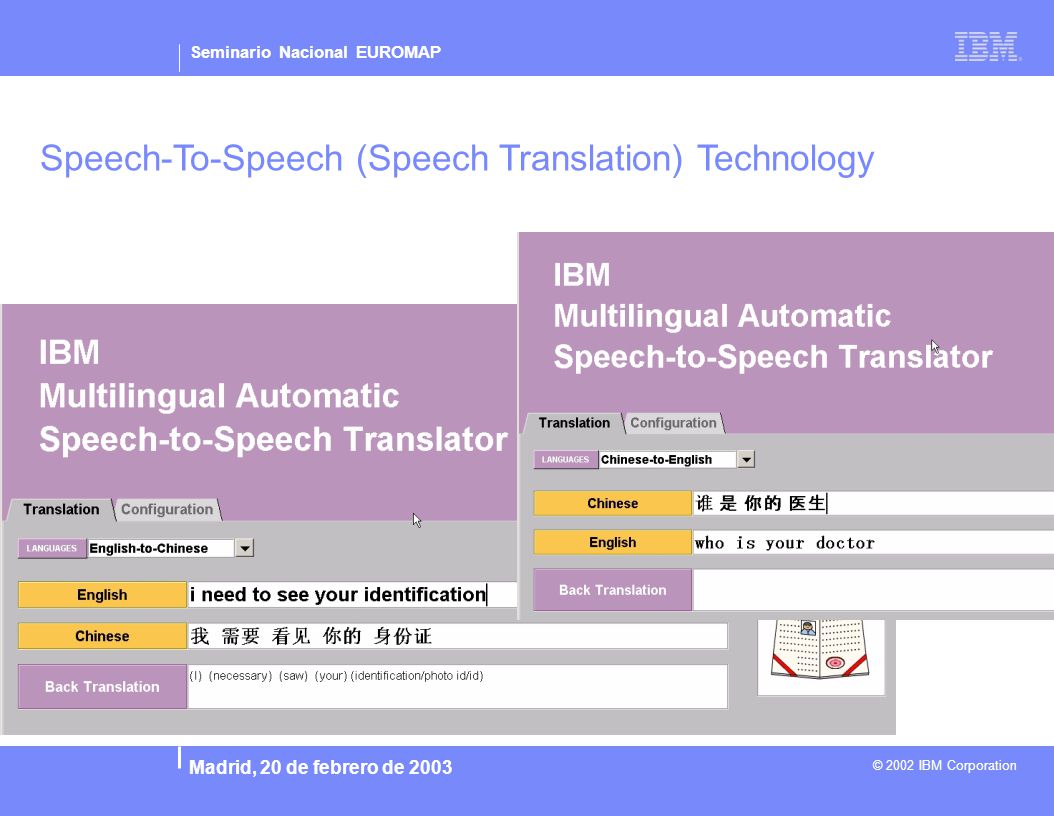The width and height of the screenshot is (1054, 816).
Task: Switch to Configuration tab in English-to-Chinese window
Action: (167, 509)
